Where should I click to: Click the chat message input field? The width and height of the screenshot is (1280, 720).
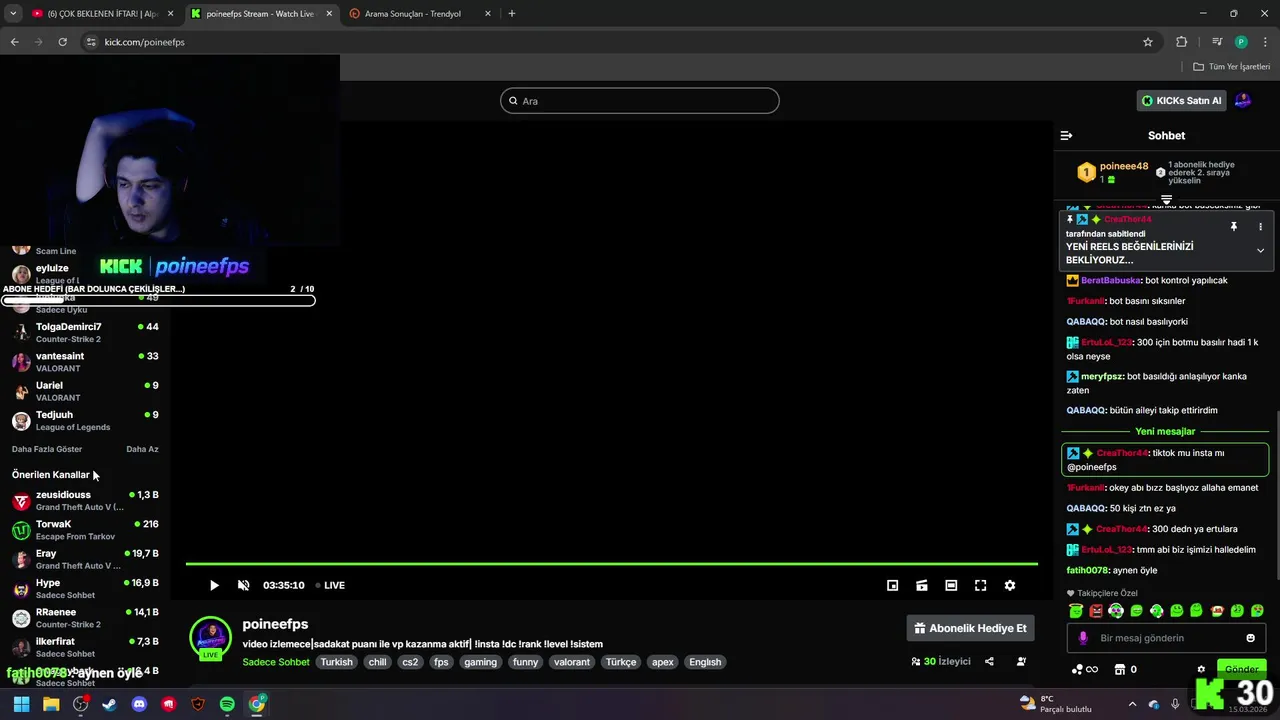(x=1166, y=638)
